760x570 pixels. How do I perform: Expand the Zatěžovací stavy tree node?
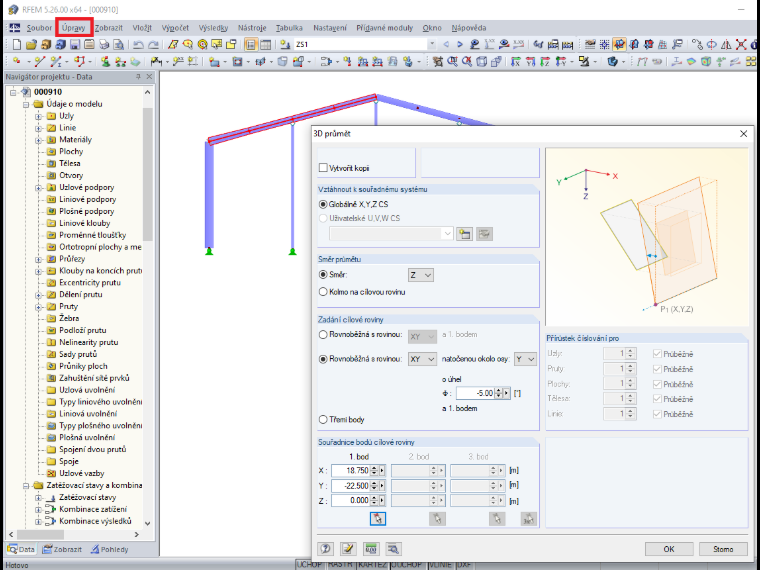[38, 497]
